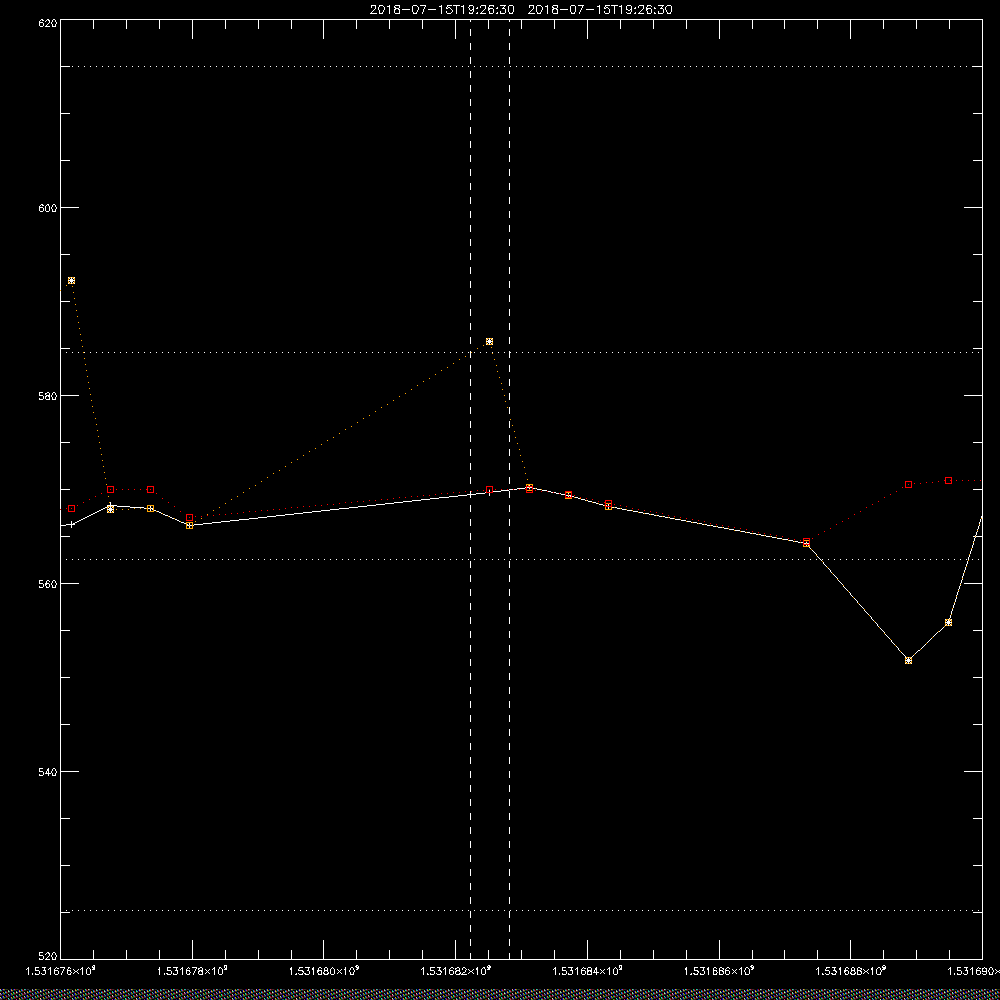
Task: Select the 540 y-axis label
Action: click(48, 772)
